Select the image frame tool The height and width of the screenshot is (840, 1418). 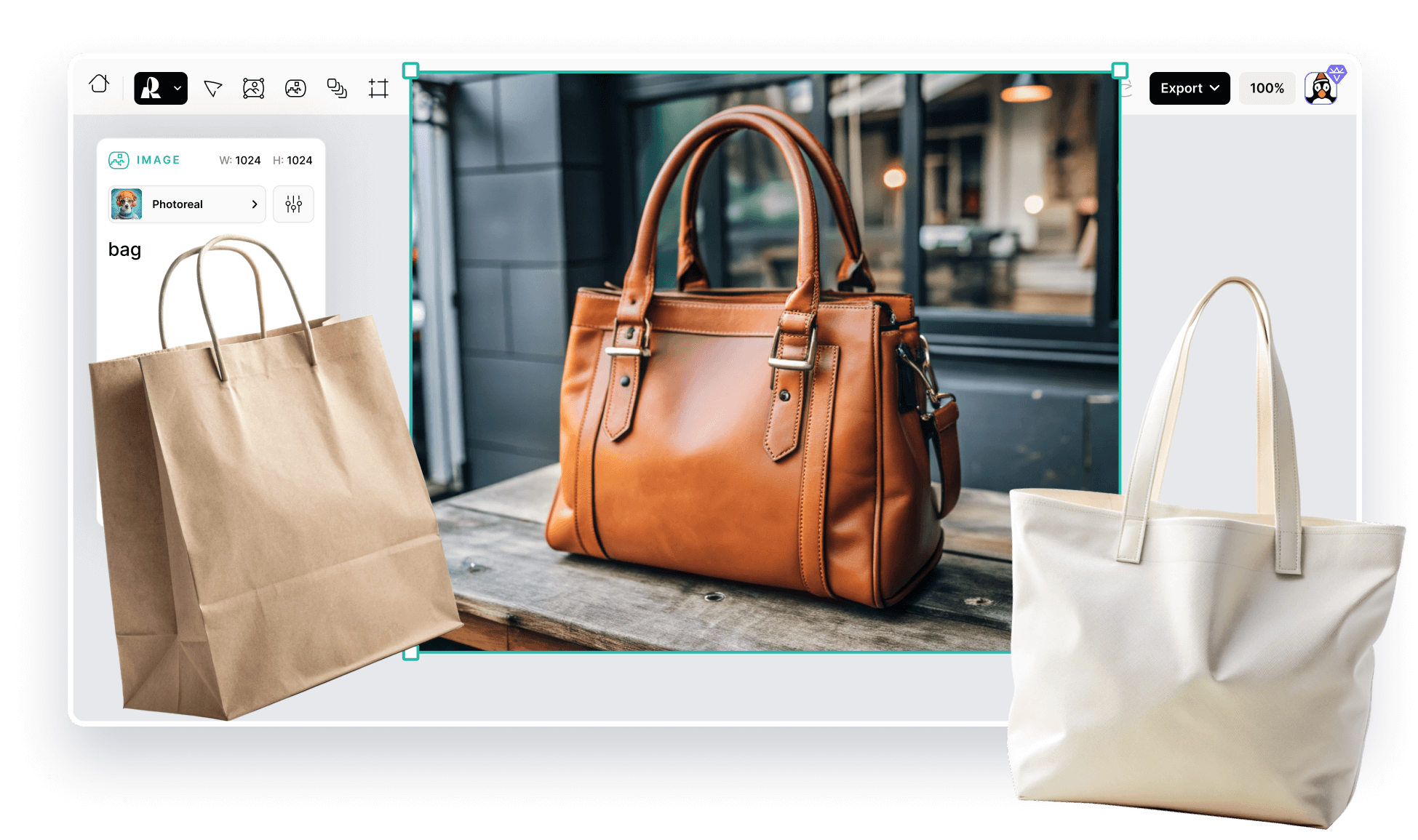coord(253,89)
